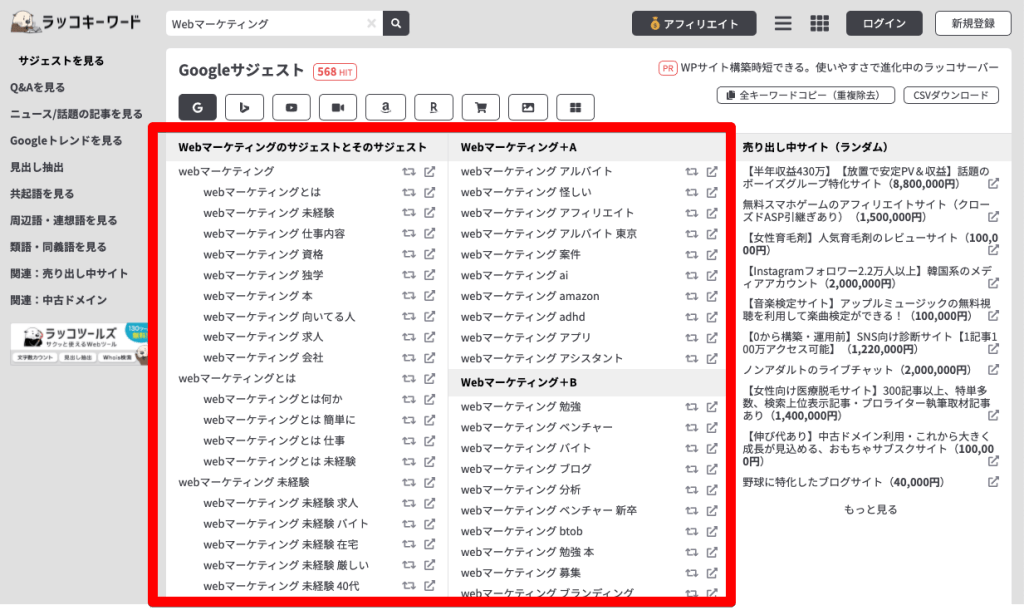The width and height of the screenshot is (1024, 610).
Task: Open Amazon suggestions icon
Action: click(x=387, y=107)
